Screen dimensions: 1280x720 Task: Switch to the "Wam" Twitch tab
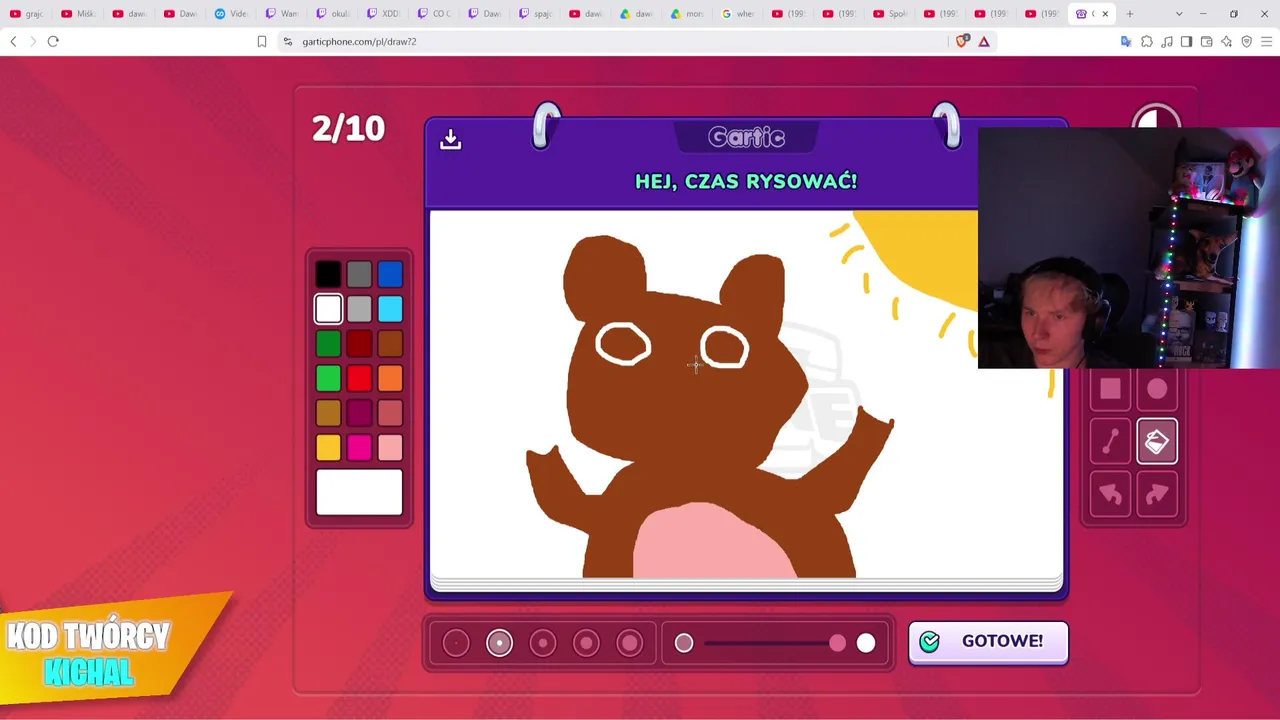coord(282,14)
